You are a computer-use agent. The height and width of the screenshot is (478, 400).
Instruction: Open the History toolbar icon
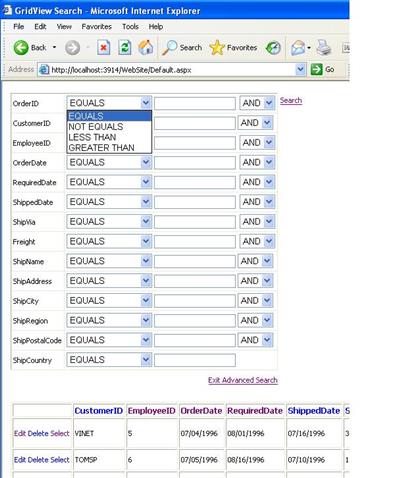[x=273, y=48]
